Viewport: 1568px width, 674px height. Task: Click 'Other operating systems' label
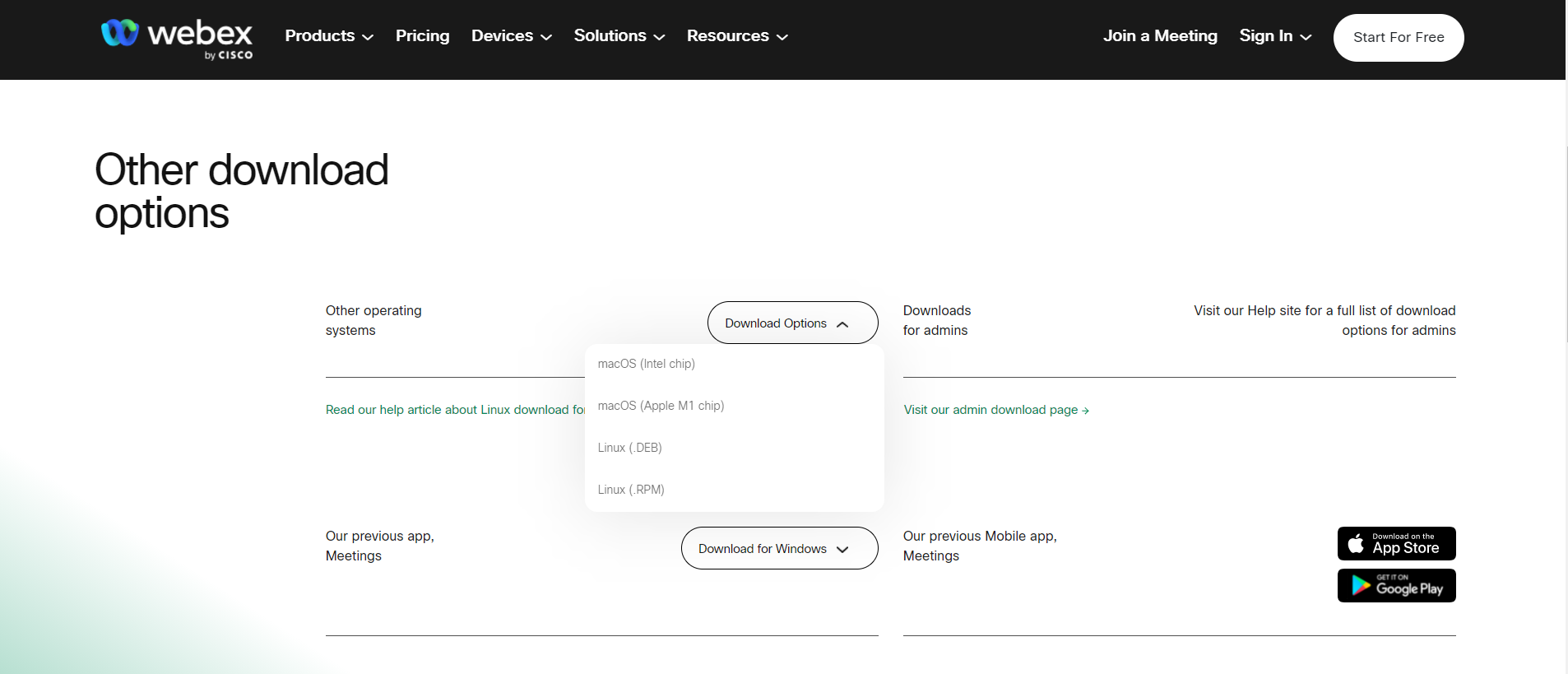pyautogui.click(x=373, y=320)
